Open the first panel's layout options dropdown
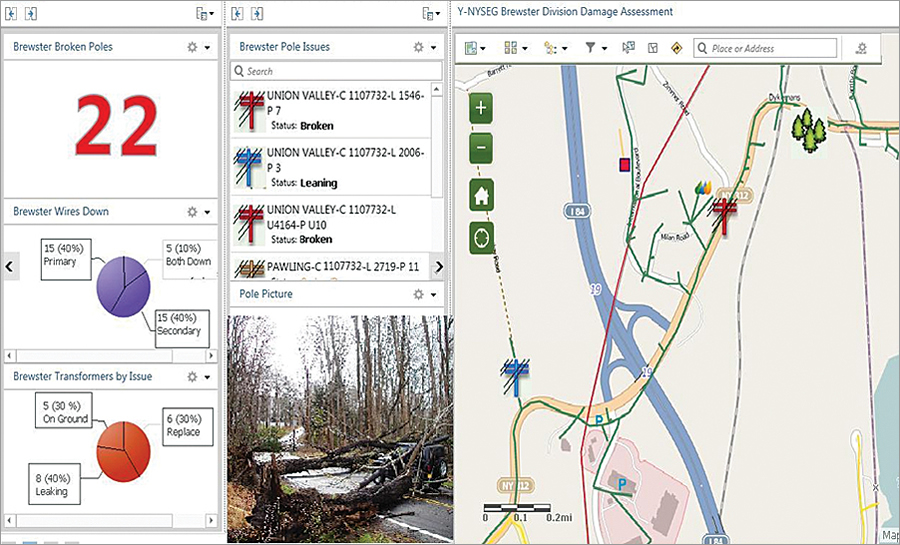Image resolution: width=900 pixels, height=545 pixels. pyautogui.click(x=205, y=14)
